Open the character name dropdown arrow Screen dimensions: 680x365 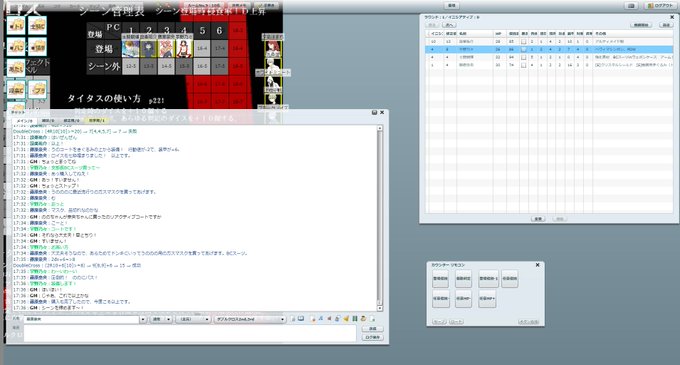[x=143, y=319]
